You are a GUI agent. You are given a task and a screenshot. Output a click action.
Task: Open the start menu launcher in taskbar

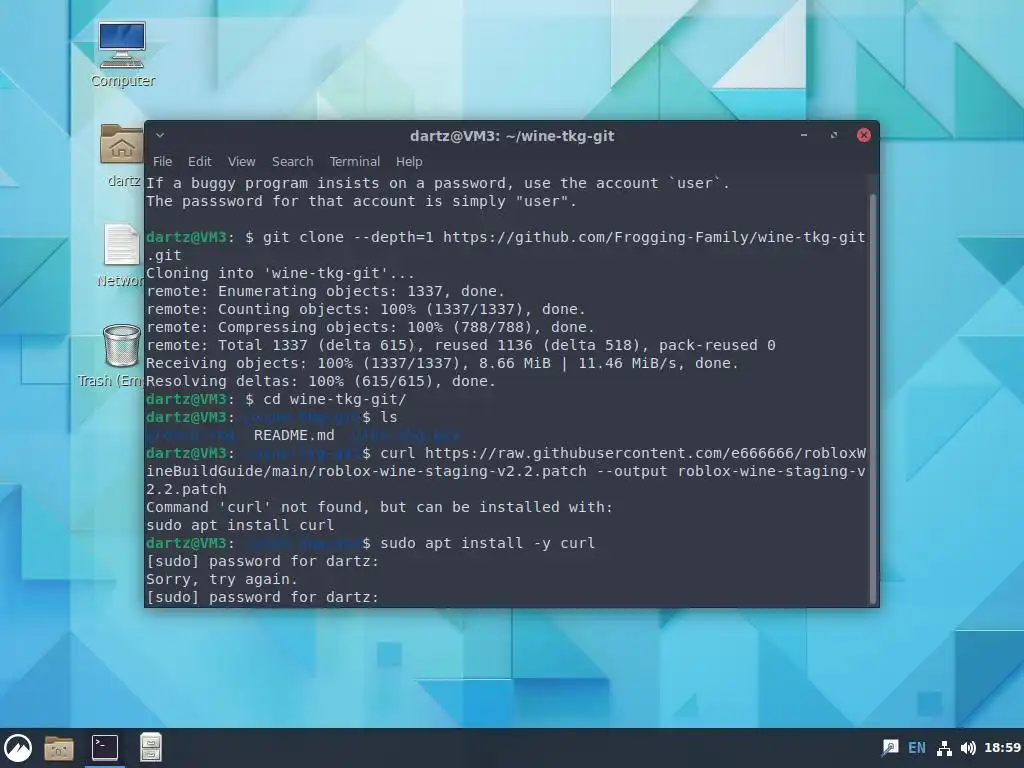click(x=18, y=748)
